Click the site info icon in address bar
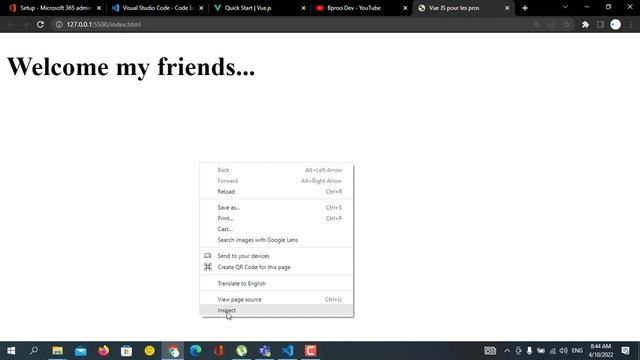The image size is (640, 360). pos(59,24)
